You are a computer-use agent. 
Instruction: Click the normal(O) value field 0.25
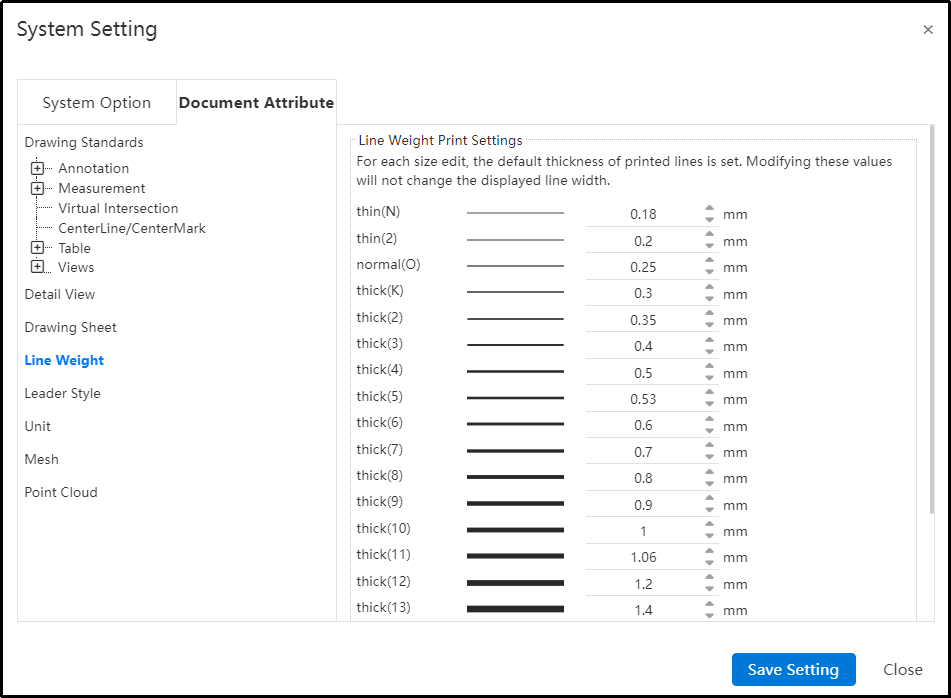[644, 267]
